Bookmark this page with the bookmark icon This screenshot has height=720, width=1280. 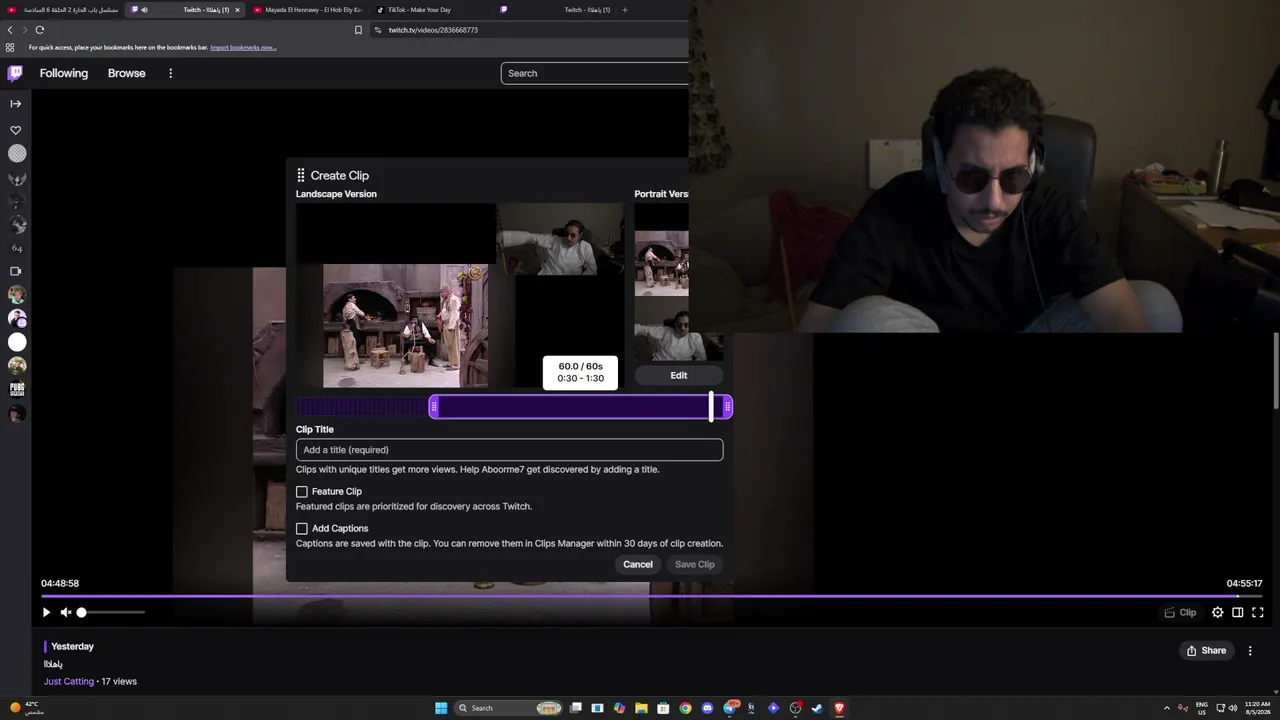point(358,30)
